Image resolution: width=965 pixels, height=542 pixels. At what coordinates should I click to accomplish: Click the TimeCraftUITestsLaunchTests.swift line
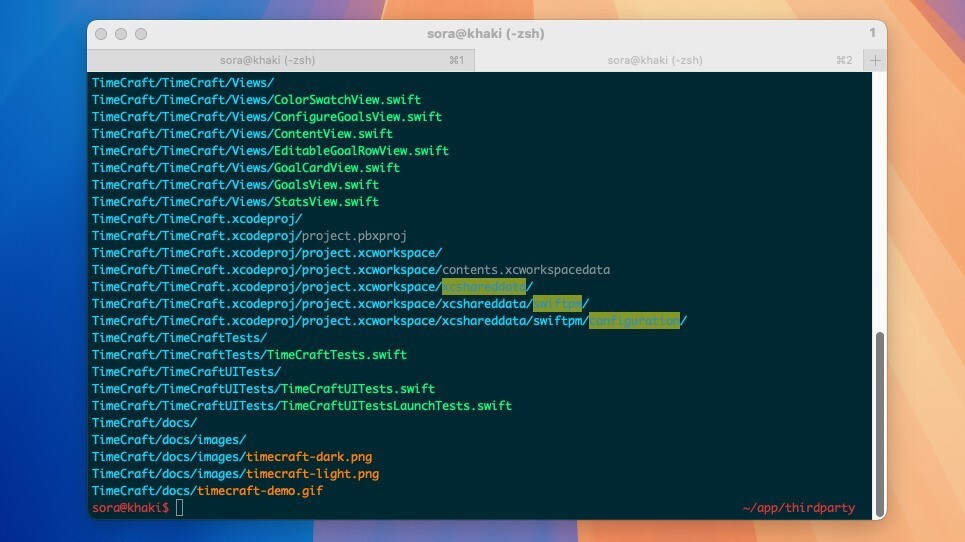(x=302, y=405)
